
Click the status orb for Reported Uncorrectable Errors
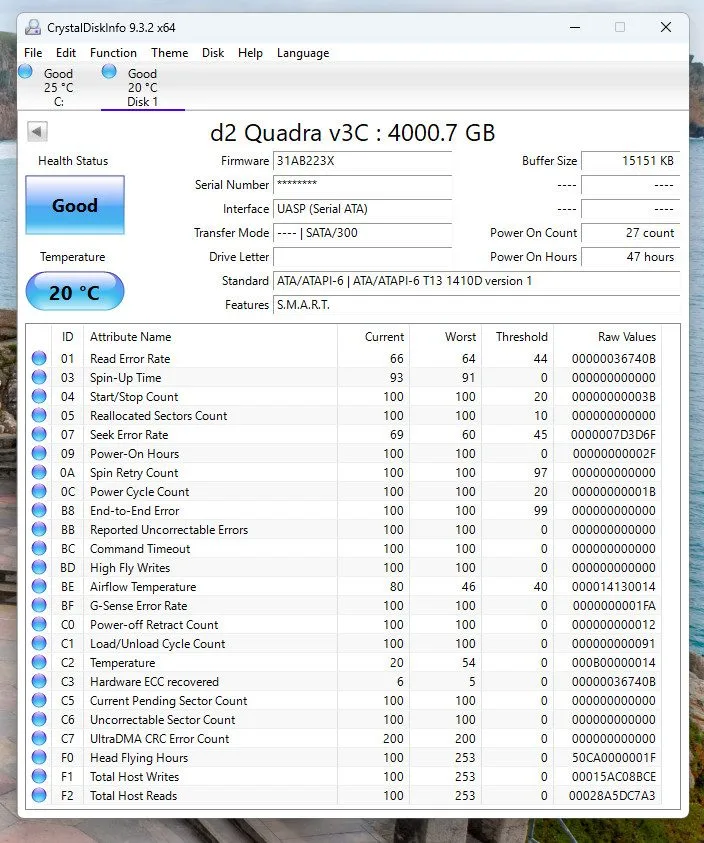pos(39,529)
